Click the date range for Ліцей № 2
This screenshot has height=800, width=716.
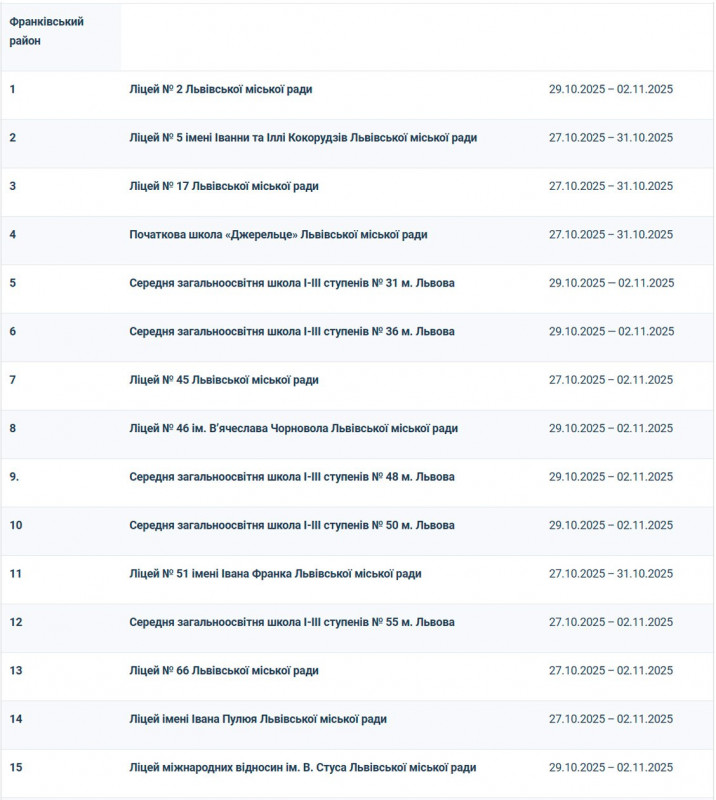pos(611,89)
